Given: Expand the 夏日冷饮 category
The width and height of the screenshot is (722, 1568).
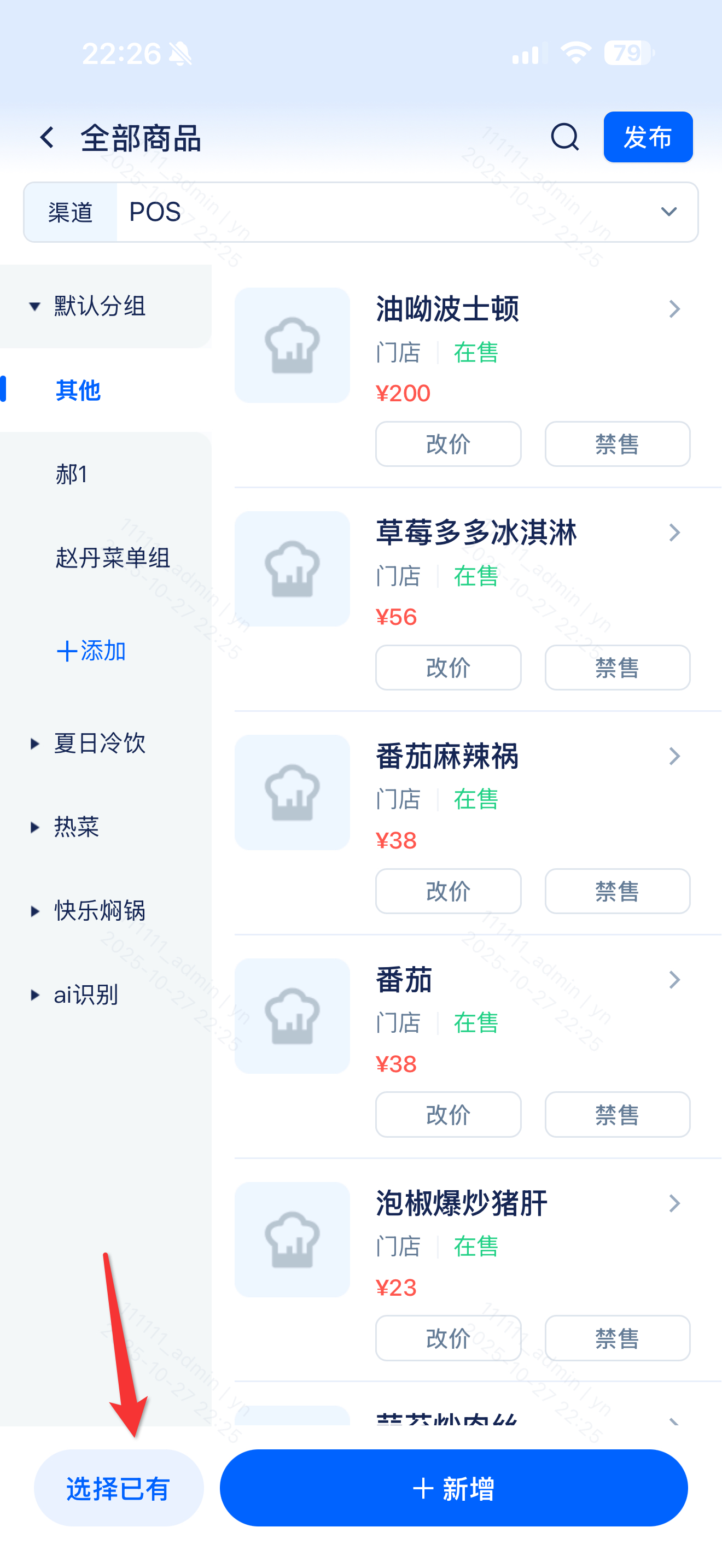Looking at the screenshot, I should pyautogui.click(x=34, y=743).
